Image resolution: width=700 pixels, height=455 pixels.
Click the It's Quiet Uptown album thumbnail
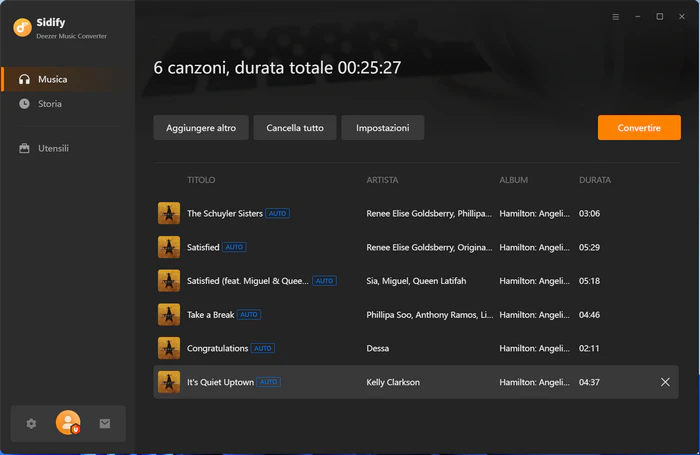coord(169,382)
